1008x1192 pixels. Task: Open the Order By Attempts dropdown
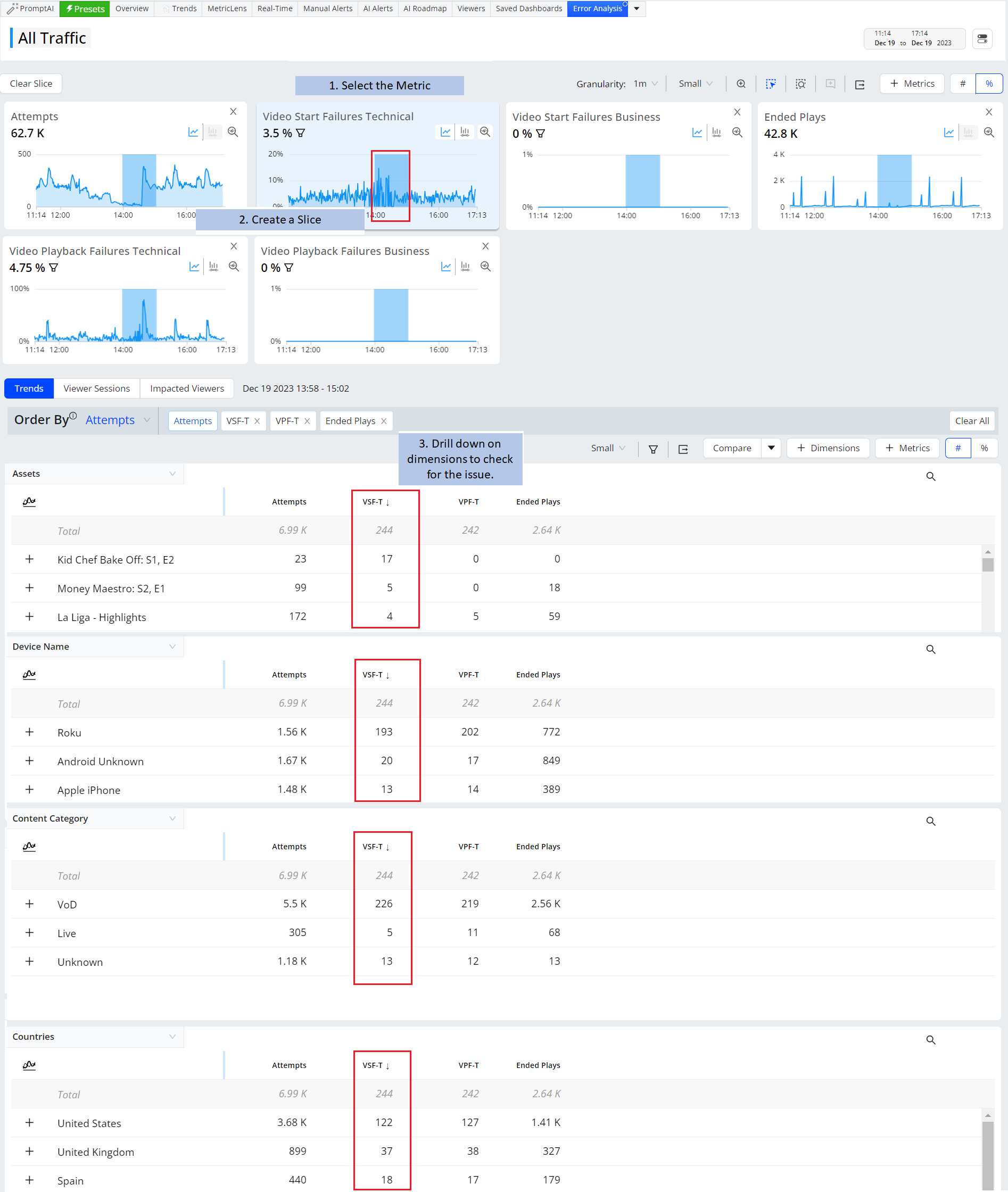(117, 420)
